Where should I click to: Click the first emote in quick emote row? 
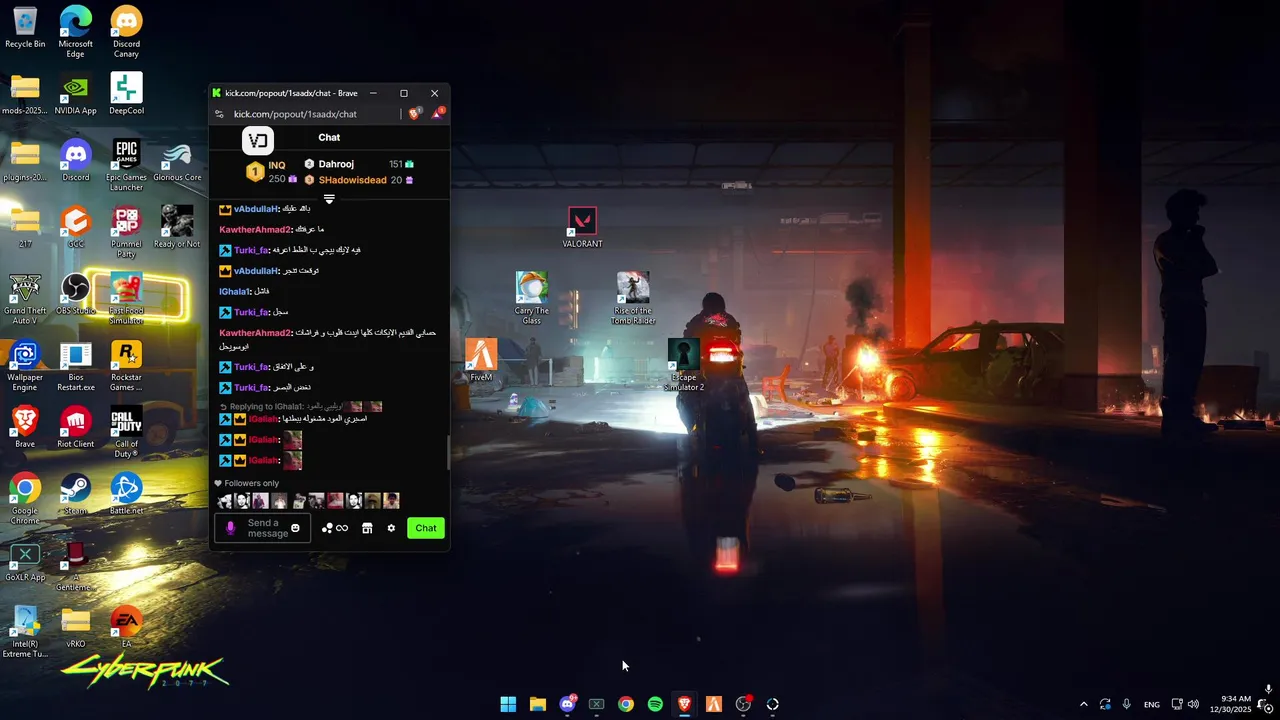225,501
